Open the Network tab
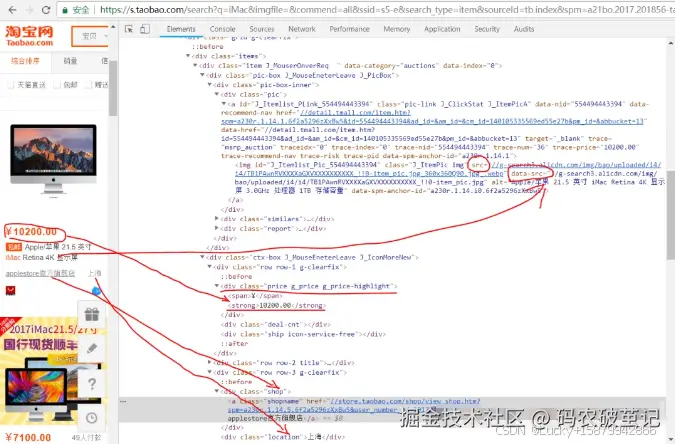 [x=302, y=29]
